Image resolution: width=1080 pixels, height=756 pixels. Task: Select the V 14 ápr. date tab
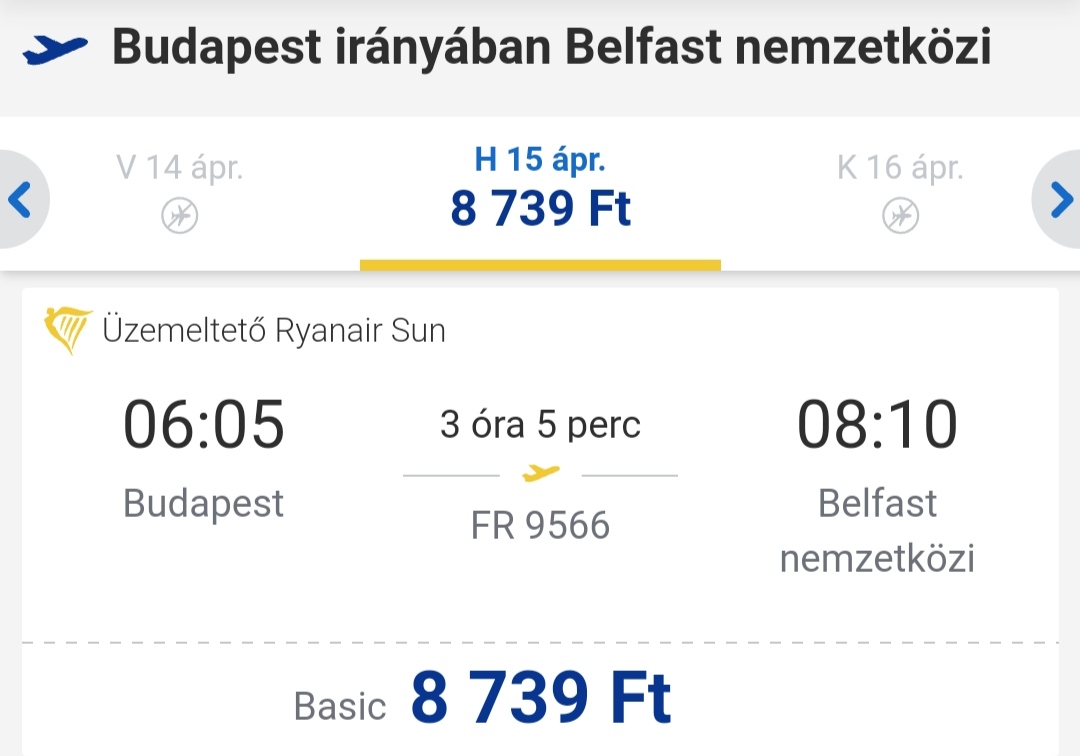point(180,193)
